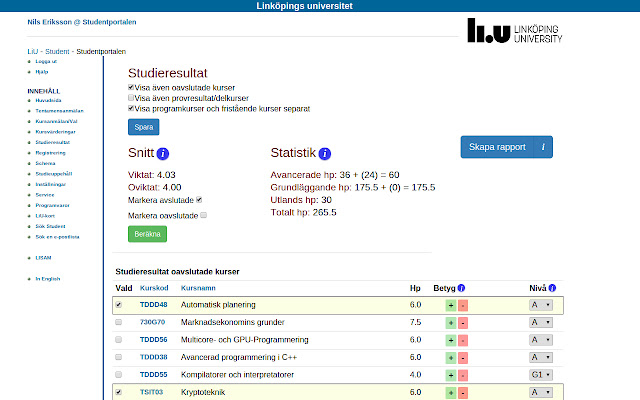Screen dimensions: 640x400
Task: Open 'Inställningar' in the sidebar
Action: pyautogui.click(x=51, y=184)
